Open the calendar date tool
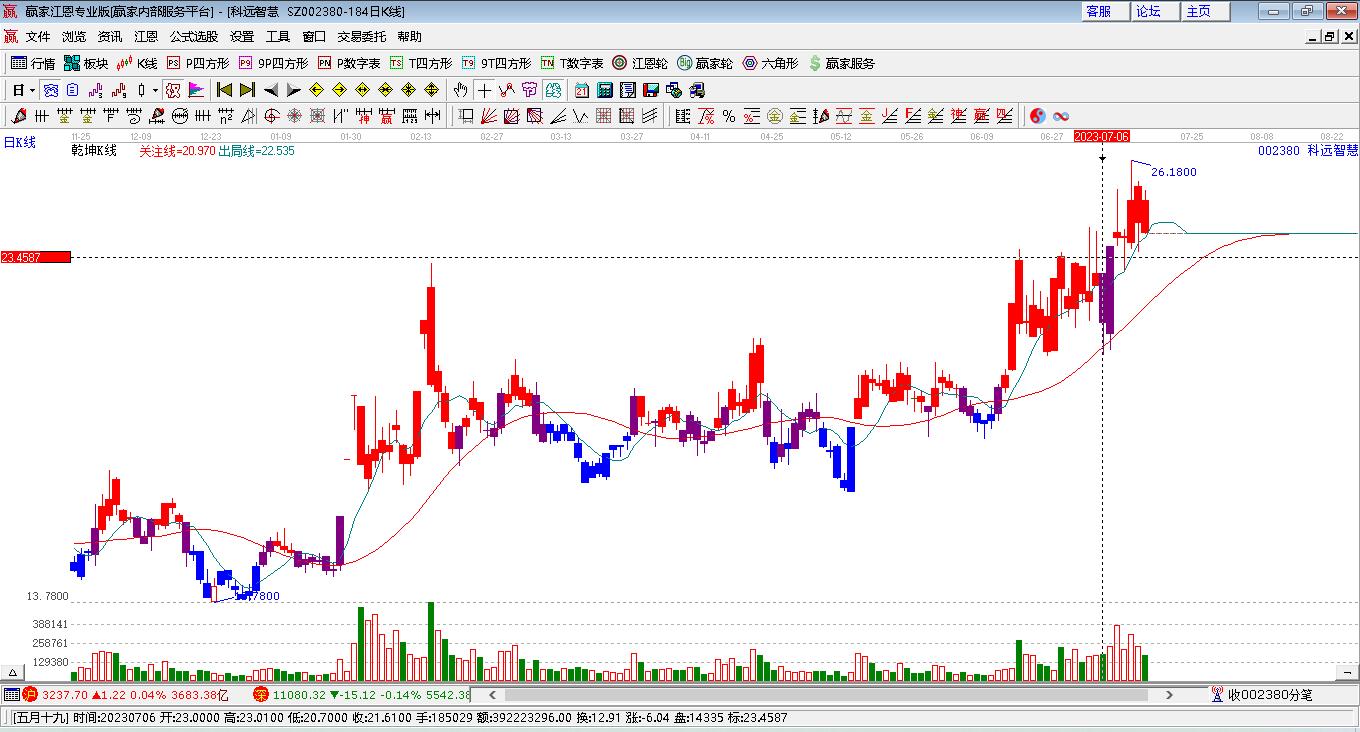Screen dimensions: 1360x732 [582, 90]
